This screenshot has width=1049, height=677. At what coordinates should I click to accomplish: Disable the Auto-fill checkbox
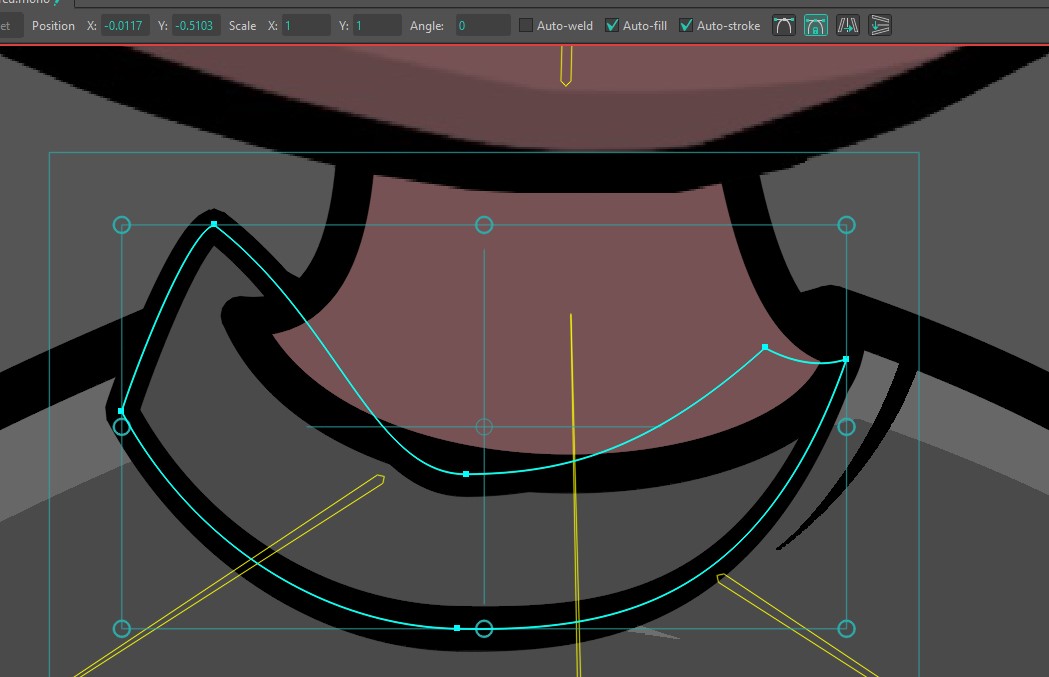(611, 25)
